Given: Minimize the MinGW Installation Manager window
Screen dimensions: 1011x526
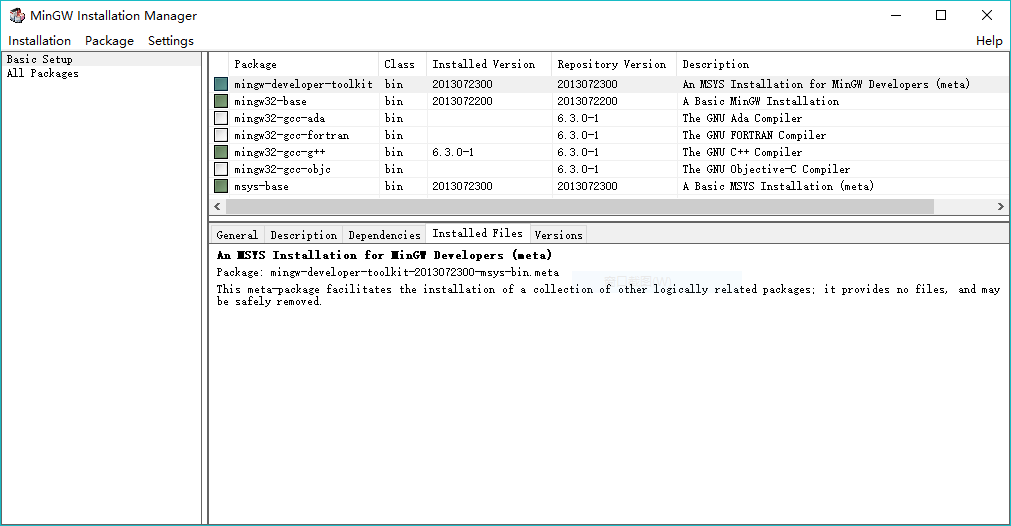Looking at the screenshot, I should coord(896,15).
